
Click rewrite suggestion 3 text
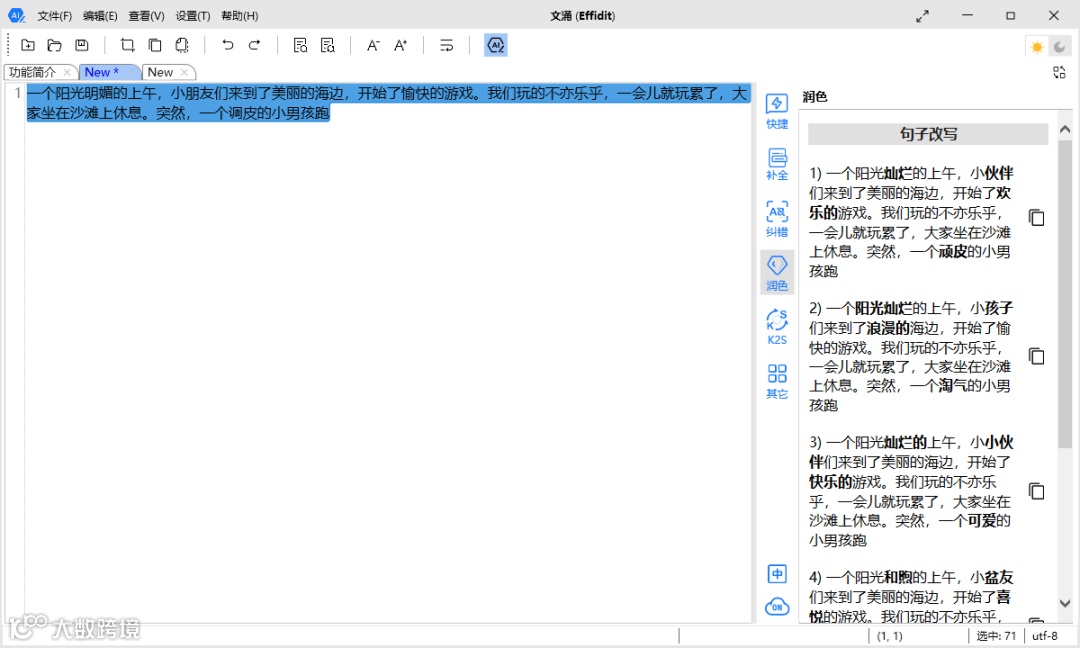pyautogui.click(x=911, y=491)
